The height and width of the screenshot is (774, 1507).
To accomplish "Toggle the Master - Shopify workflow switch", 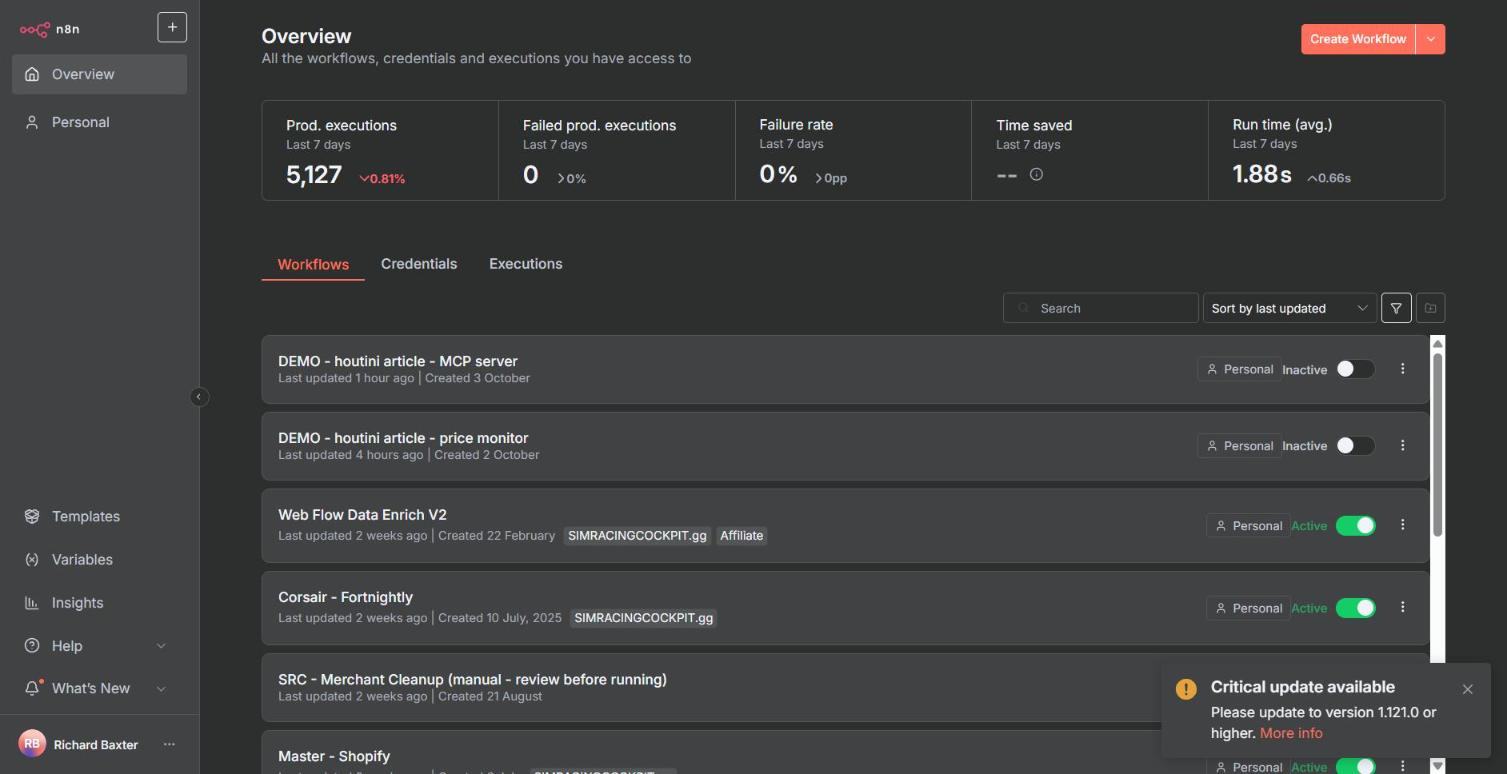I will [x=1355, y=766].
